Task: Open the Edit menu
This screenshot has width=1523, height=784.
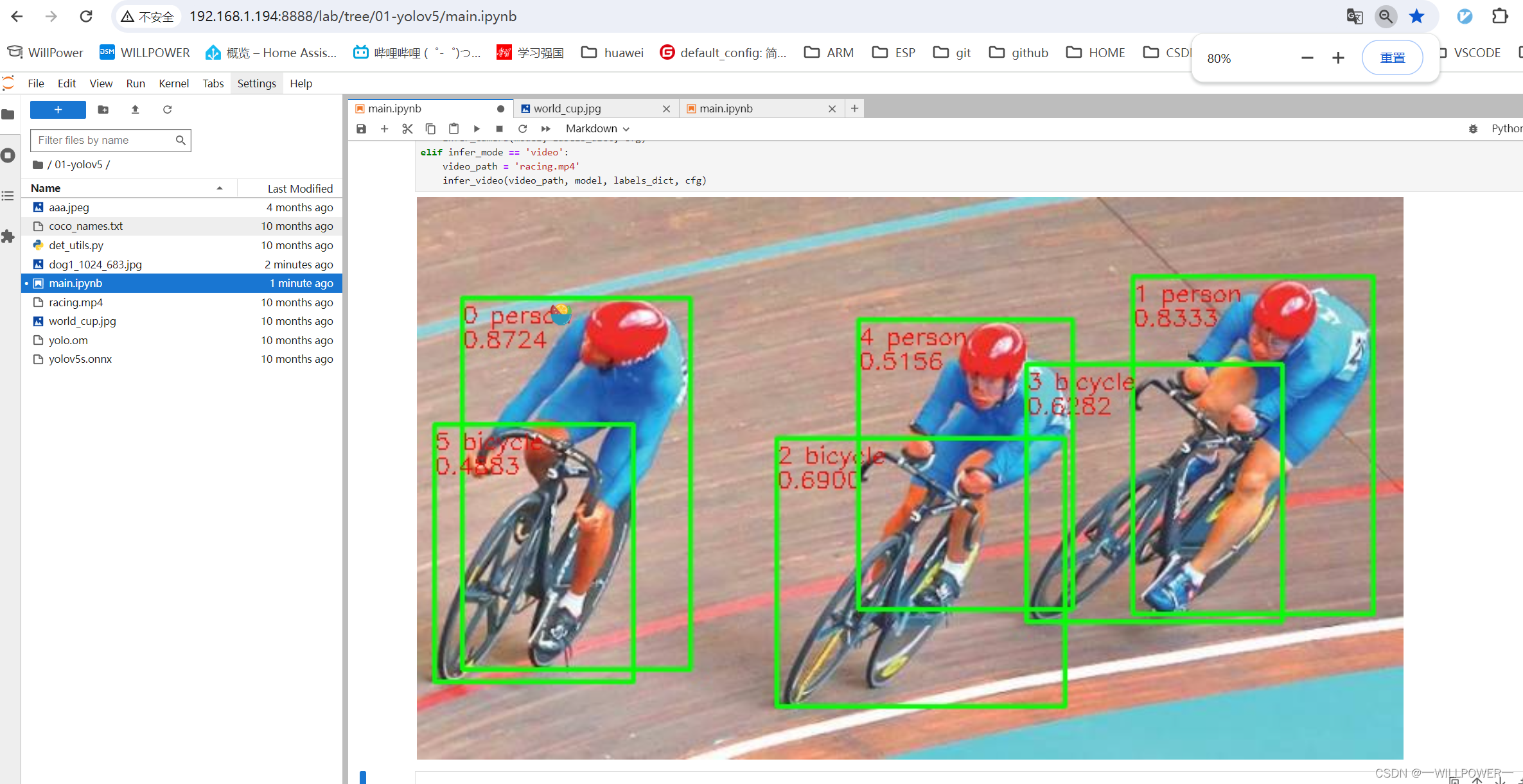Action: [67, 83]
